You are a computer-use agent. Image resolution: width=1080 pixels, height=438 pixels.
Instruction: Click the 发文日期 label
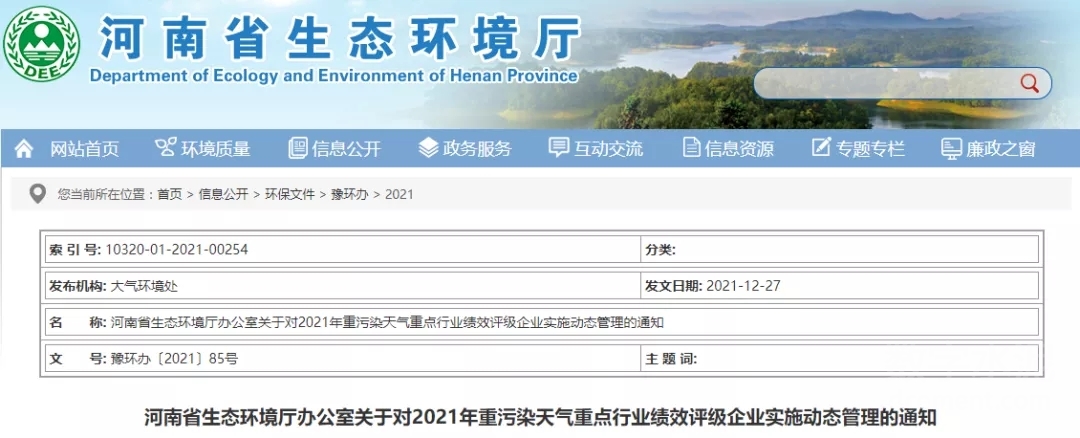coord(674,286)
